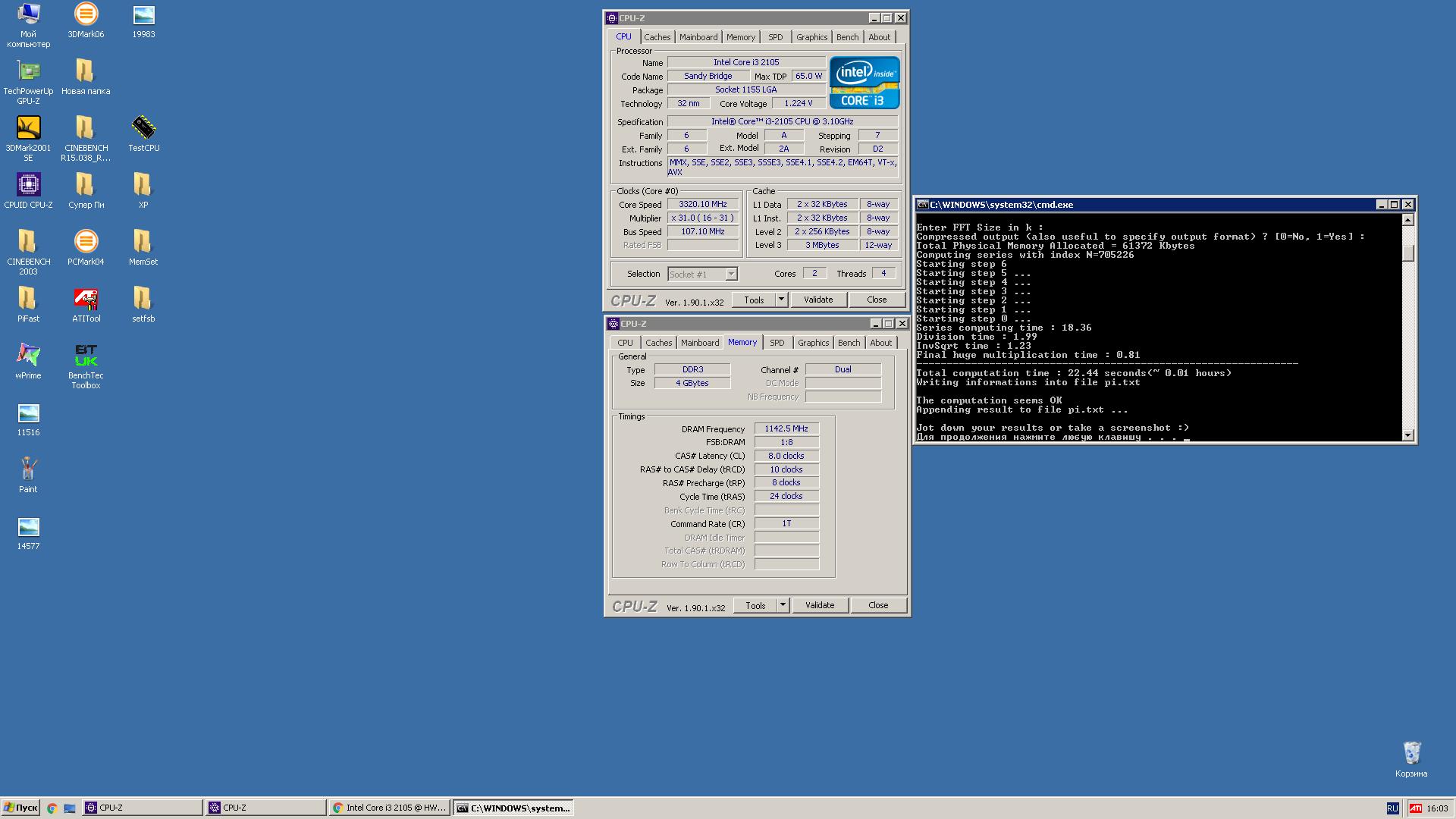1456x819 pixels.
Task: Launch BenchTec Toolbox desktop icon
Action: click(x=86, y=366)
